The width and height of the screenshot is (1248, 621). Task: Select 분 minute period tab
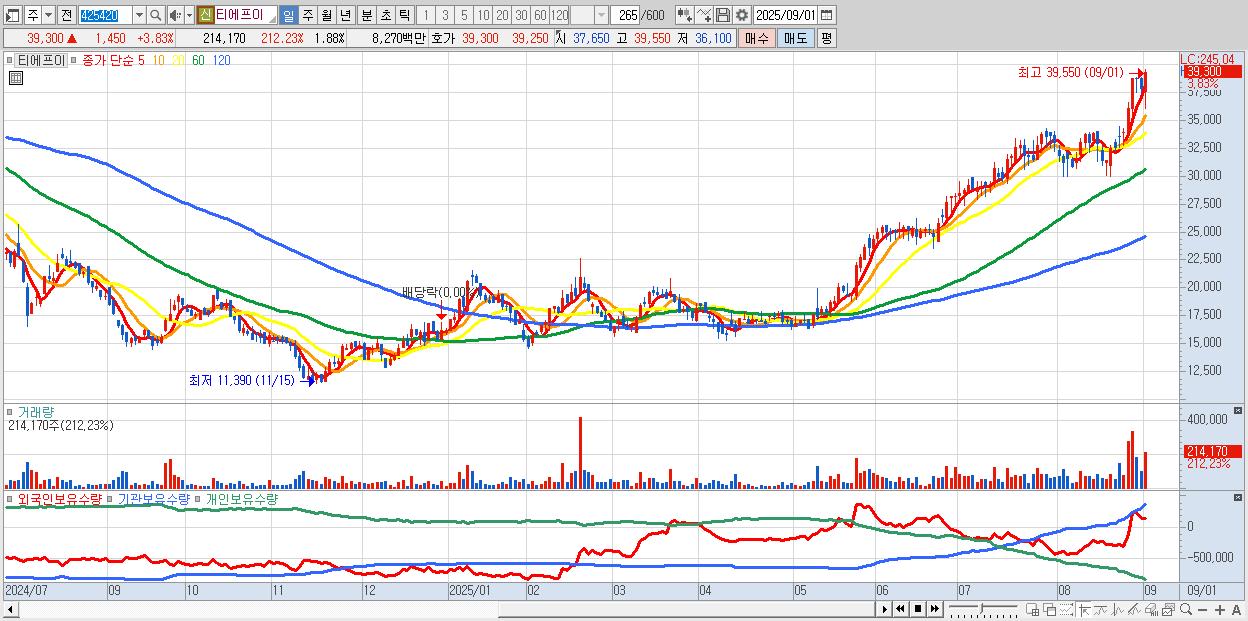(x=366, y=15)
